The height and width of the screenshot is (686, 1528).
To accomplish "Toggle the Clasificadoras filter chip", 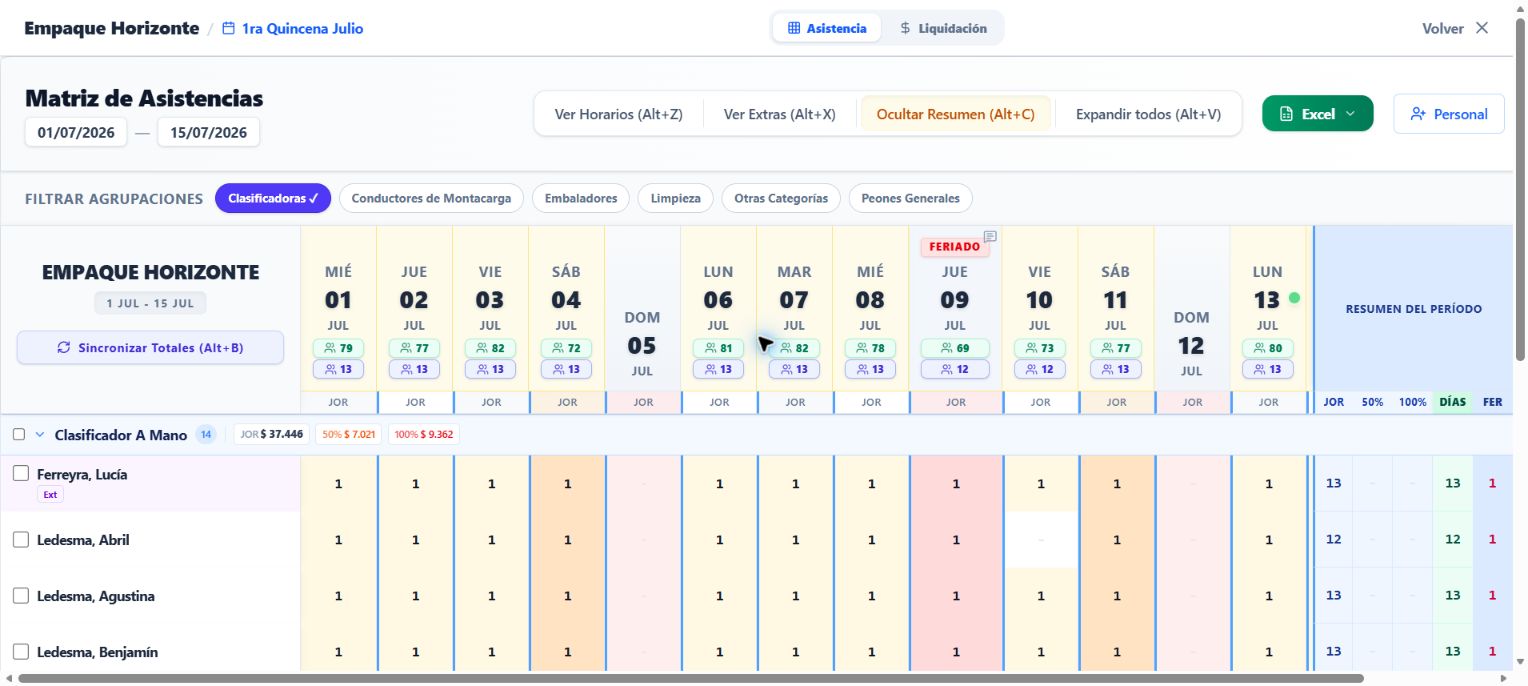I will coord(273,198).
